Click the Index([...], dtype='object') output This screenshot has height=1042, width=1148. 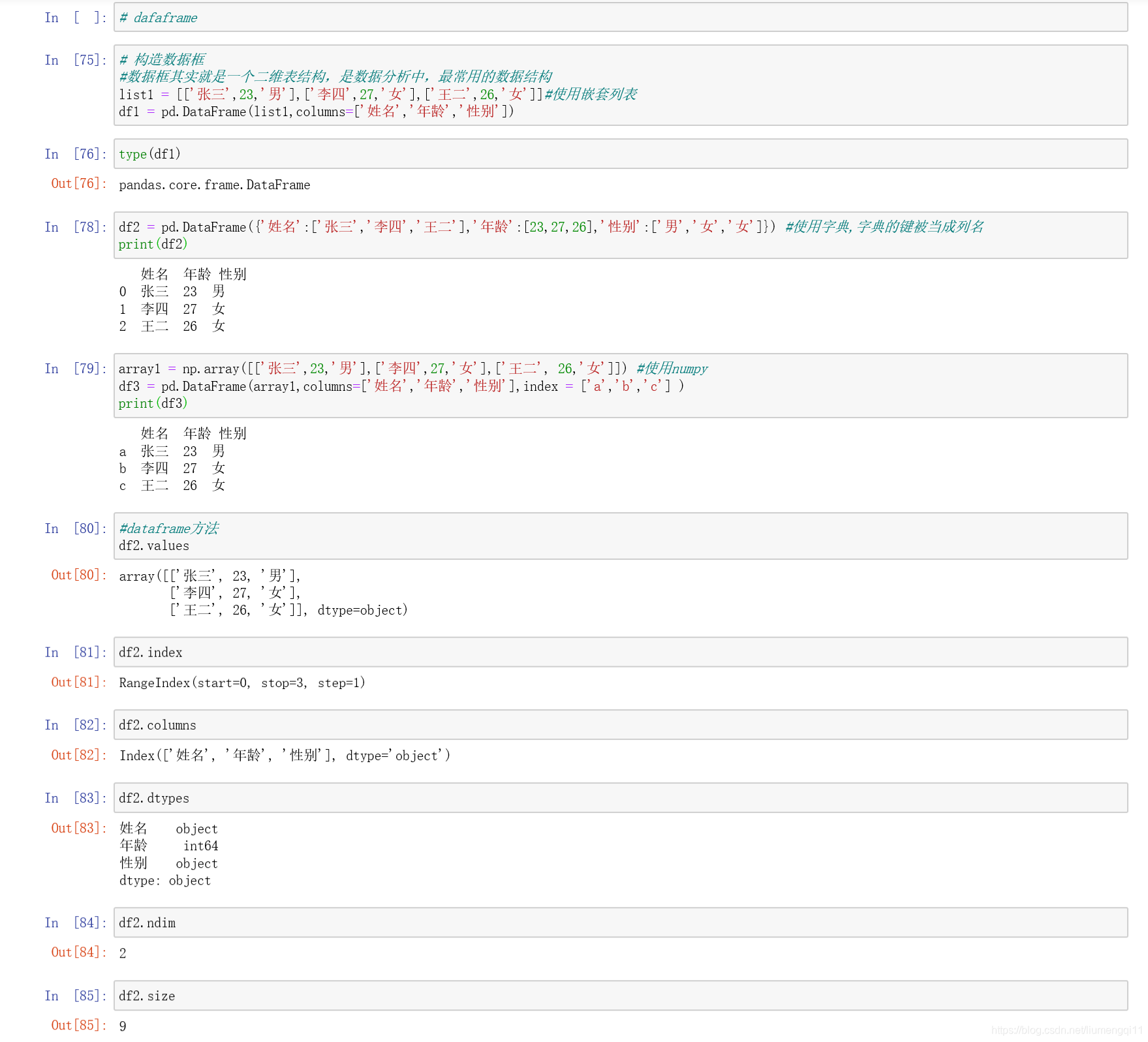(285, 756)
